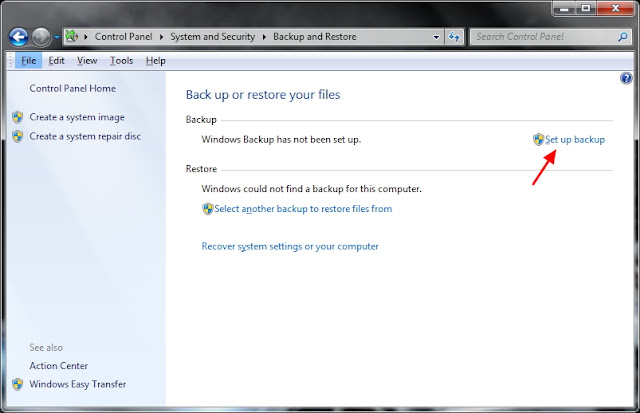Expand the arrow after System and Security

point(264,37)
